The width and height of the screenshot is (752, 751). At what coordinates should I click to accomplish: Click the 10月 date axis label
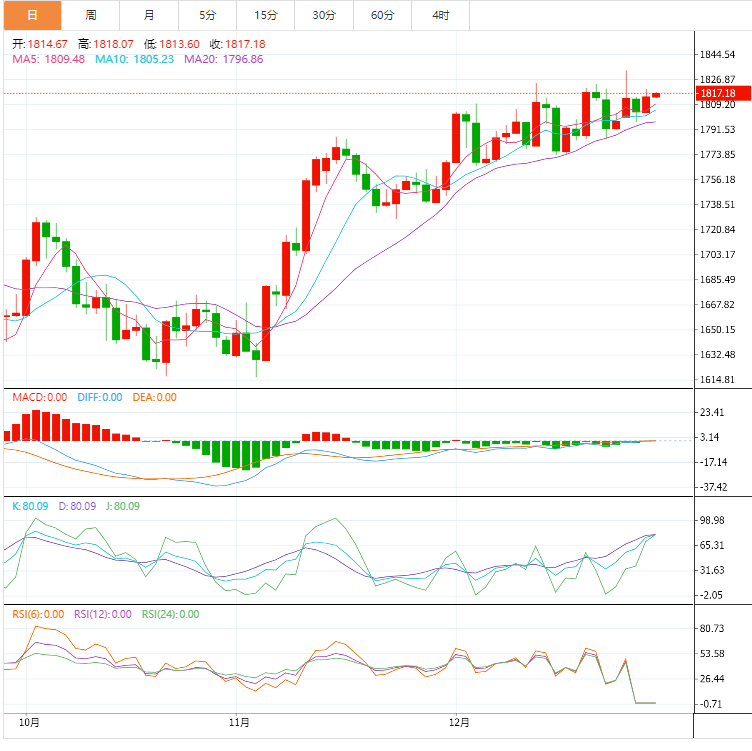[x=29, y=722]
